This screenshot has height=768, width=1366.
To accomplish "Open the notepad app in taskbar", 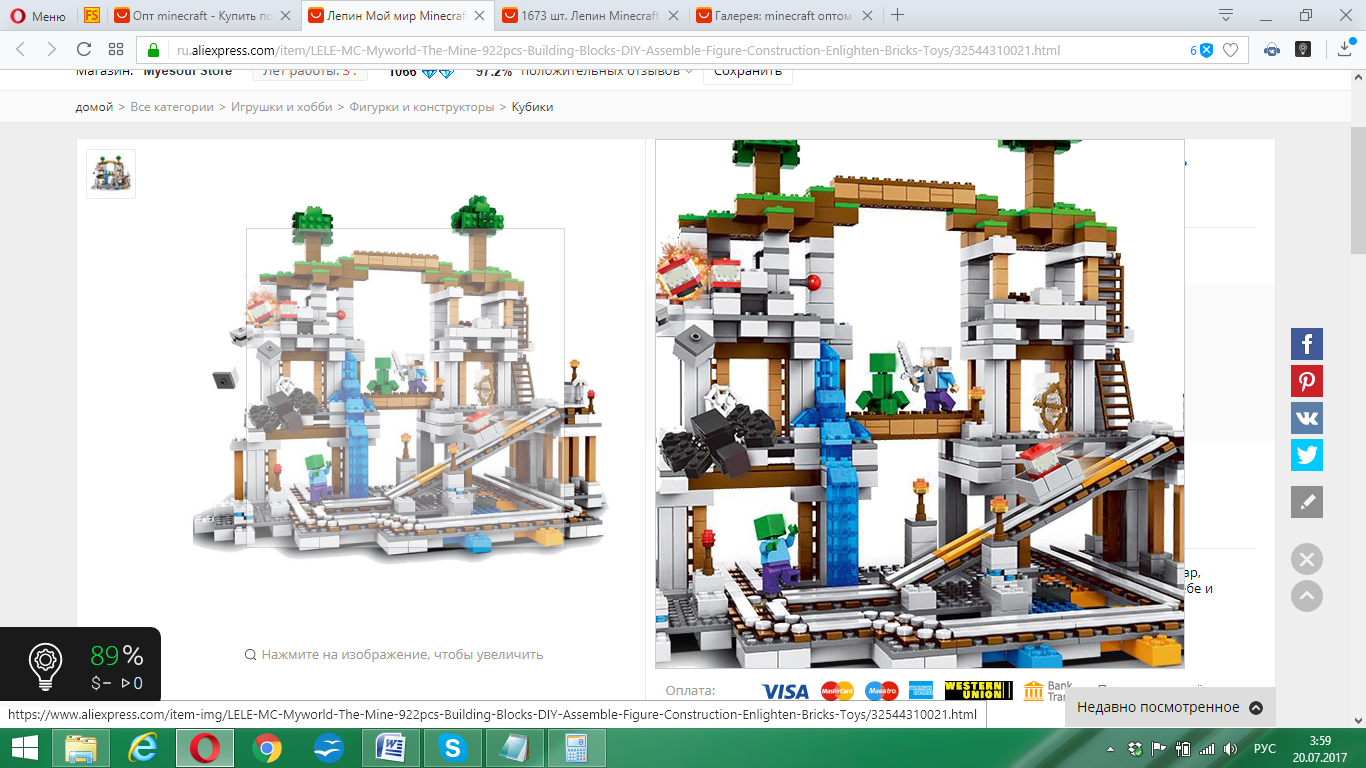I will [514, 748].
